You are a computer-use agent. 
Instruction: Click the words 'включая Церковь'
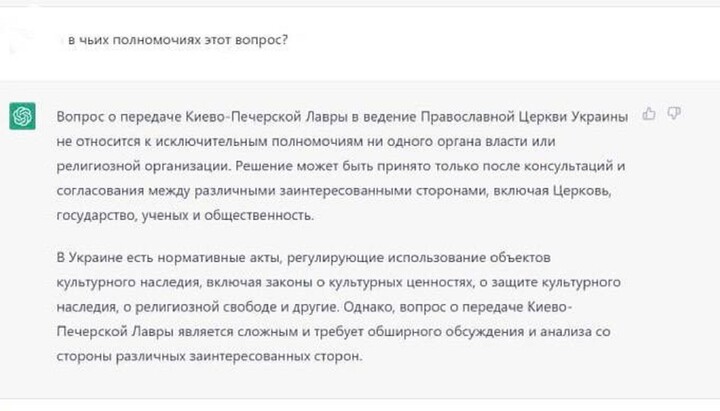[x=552, y=191]
